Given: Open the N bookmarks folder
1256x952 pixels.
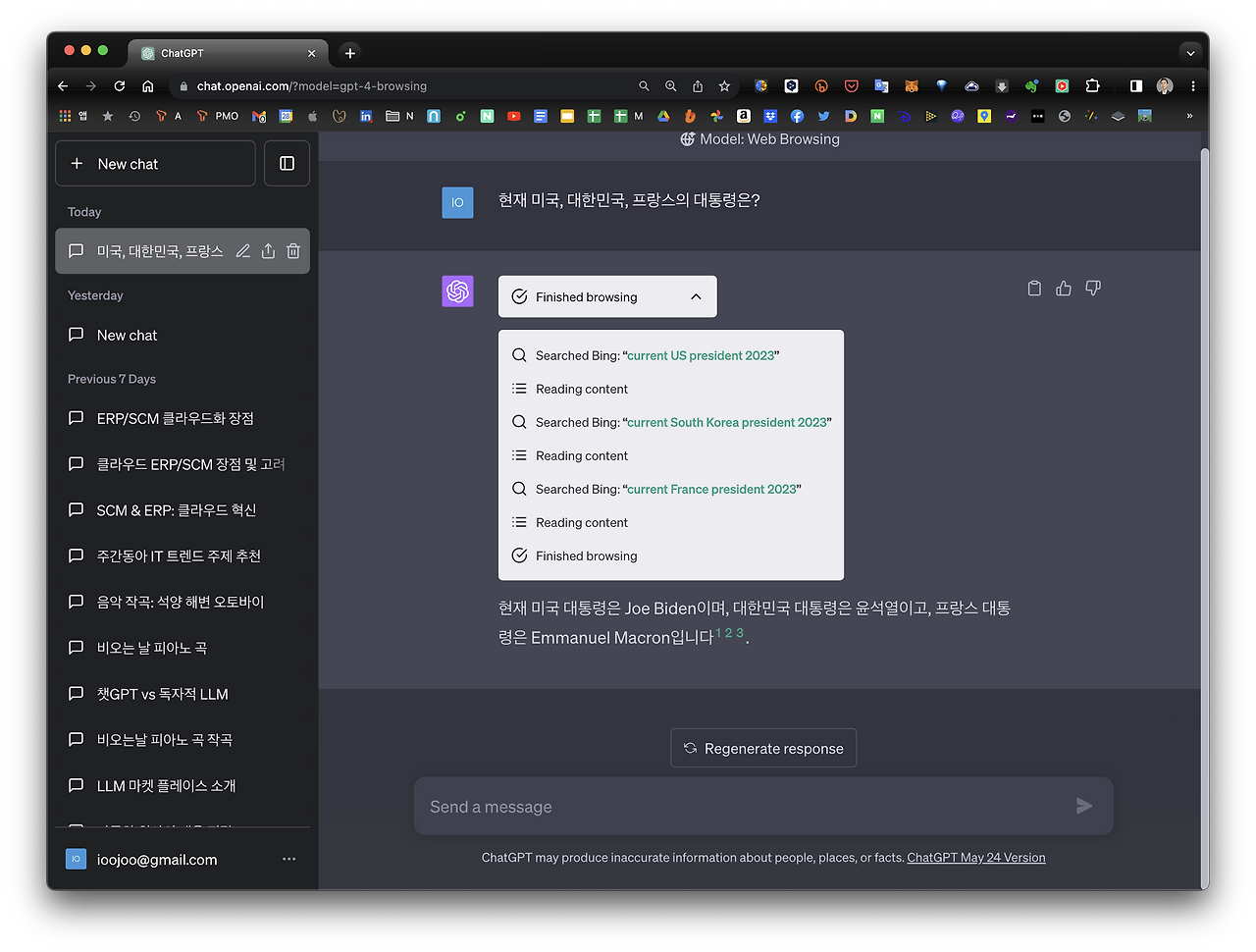Looking at the screenshot, I should [x=399, y=116].
